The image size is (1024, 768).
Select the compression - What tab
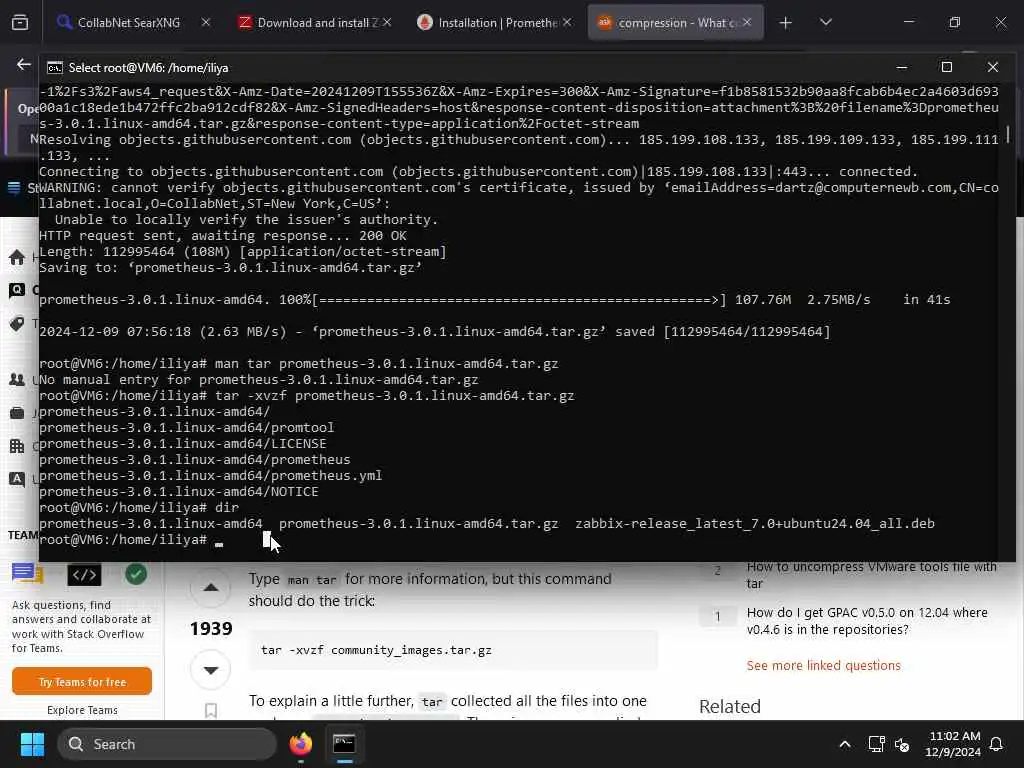coord(675,22)
